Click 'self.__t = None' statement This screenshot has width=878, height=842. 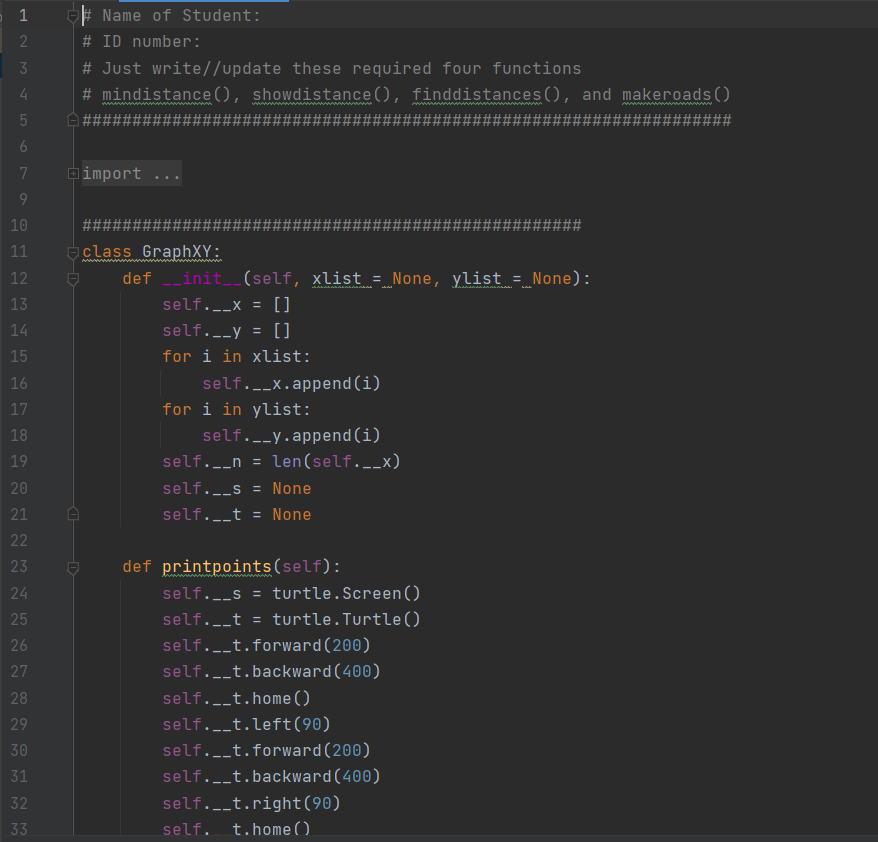click(236, 514)
